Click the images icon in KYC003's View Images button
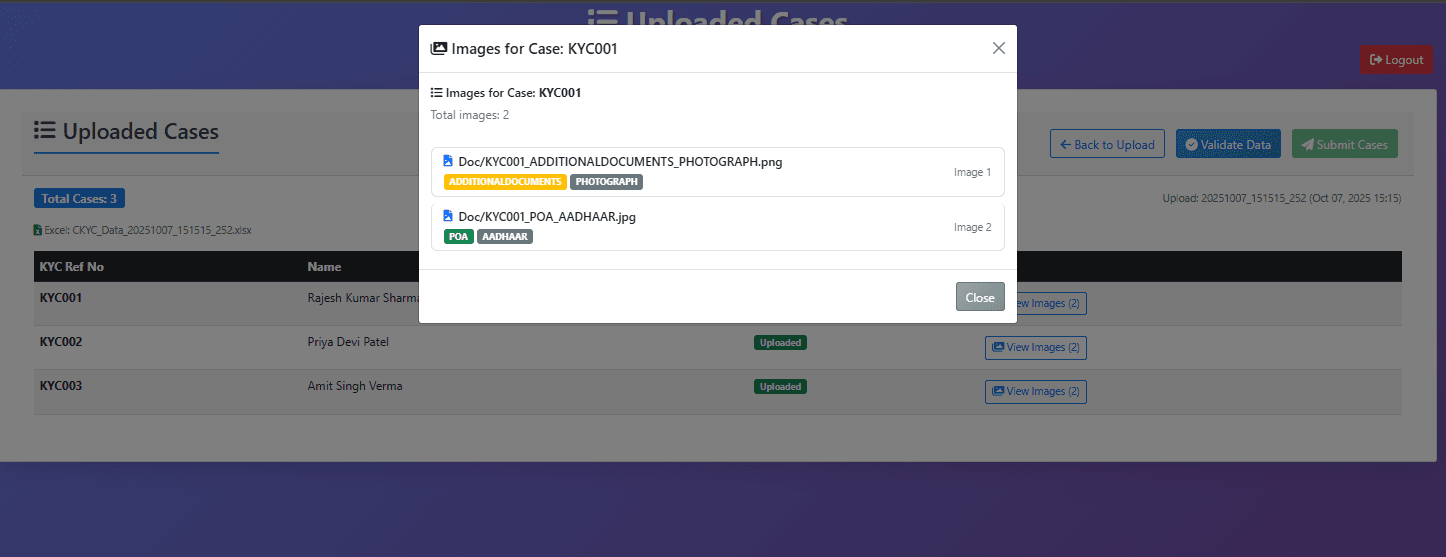This screenshot has height=557, width=1446. click(998, 392)
